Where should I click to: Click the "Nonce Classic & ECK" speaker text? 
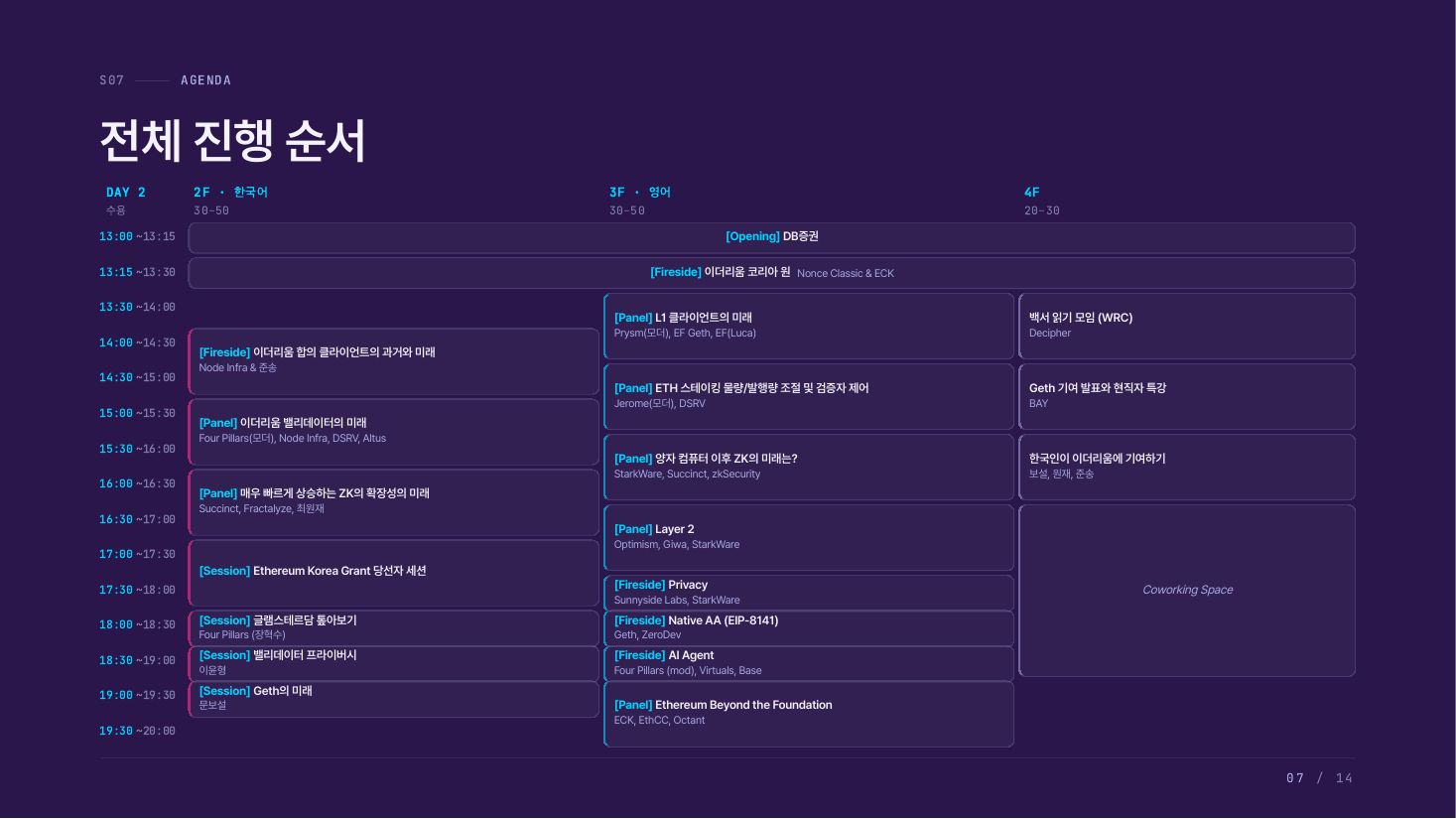coord(846,274)
